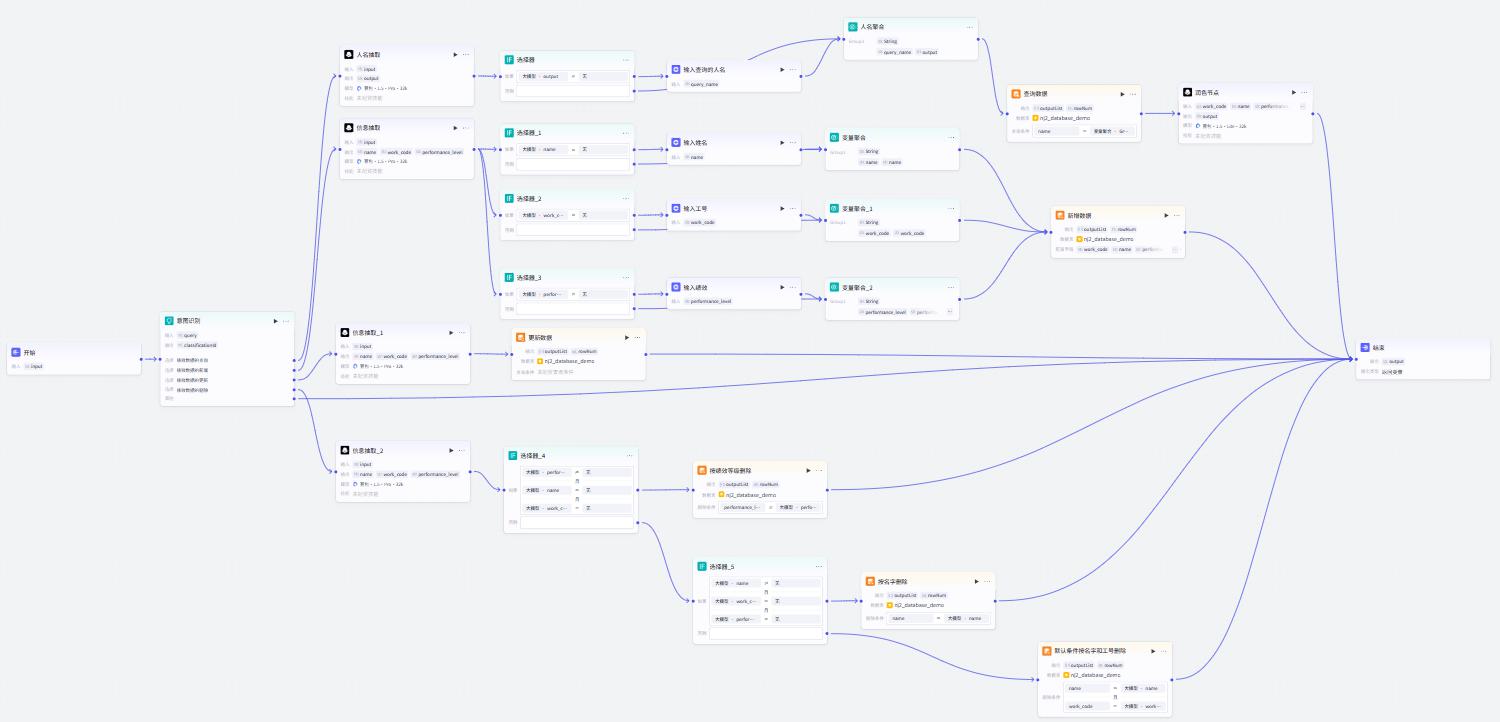Image resolution: width=1500 pixels, height=722 pixels.
Task: Run the 信息抽取 node with play button
Action: [455, 128]
